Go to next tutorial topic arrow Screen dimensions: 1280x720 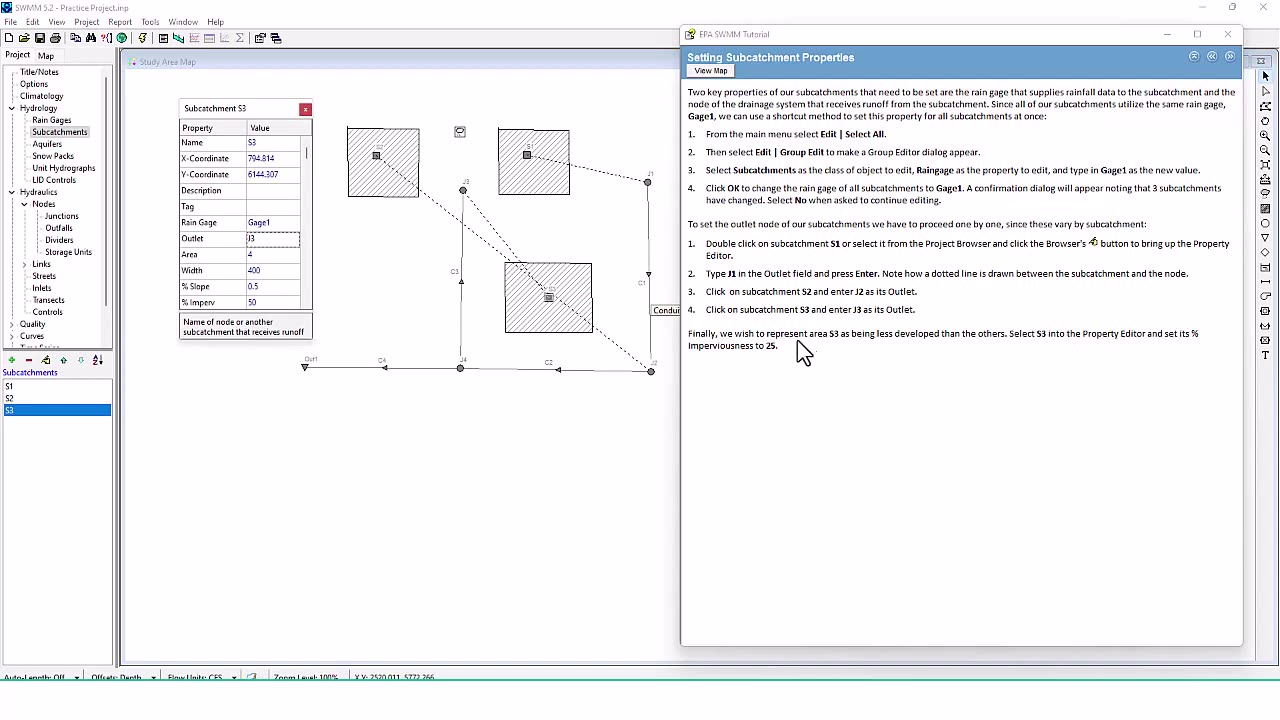tap(1230, 57)
